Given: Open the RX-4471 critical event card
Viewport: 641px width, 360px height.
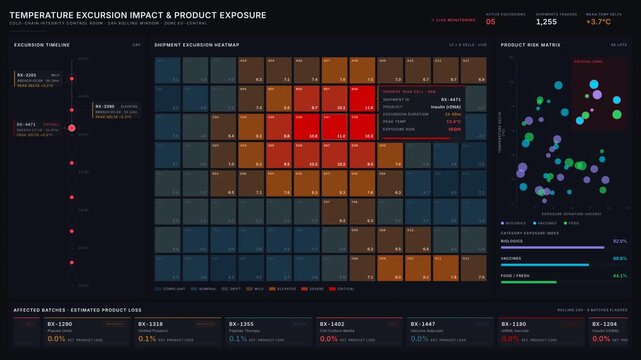Looking at the screenshot, I should (x=38, y=129).
